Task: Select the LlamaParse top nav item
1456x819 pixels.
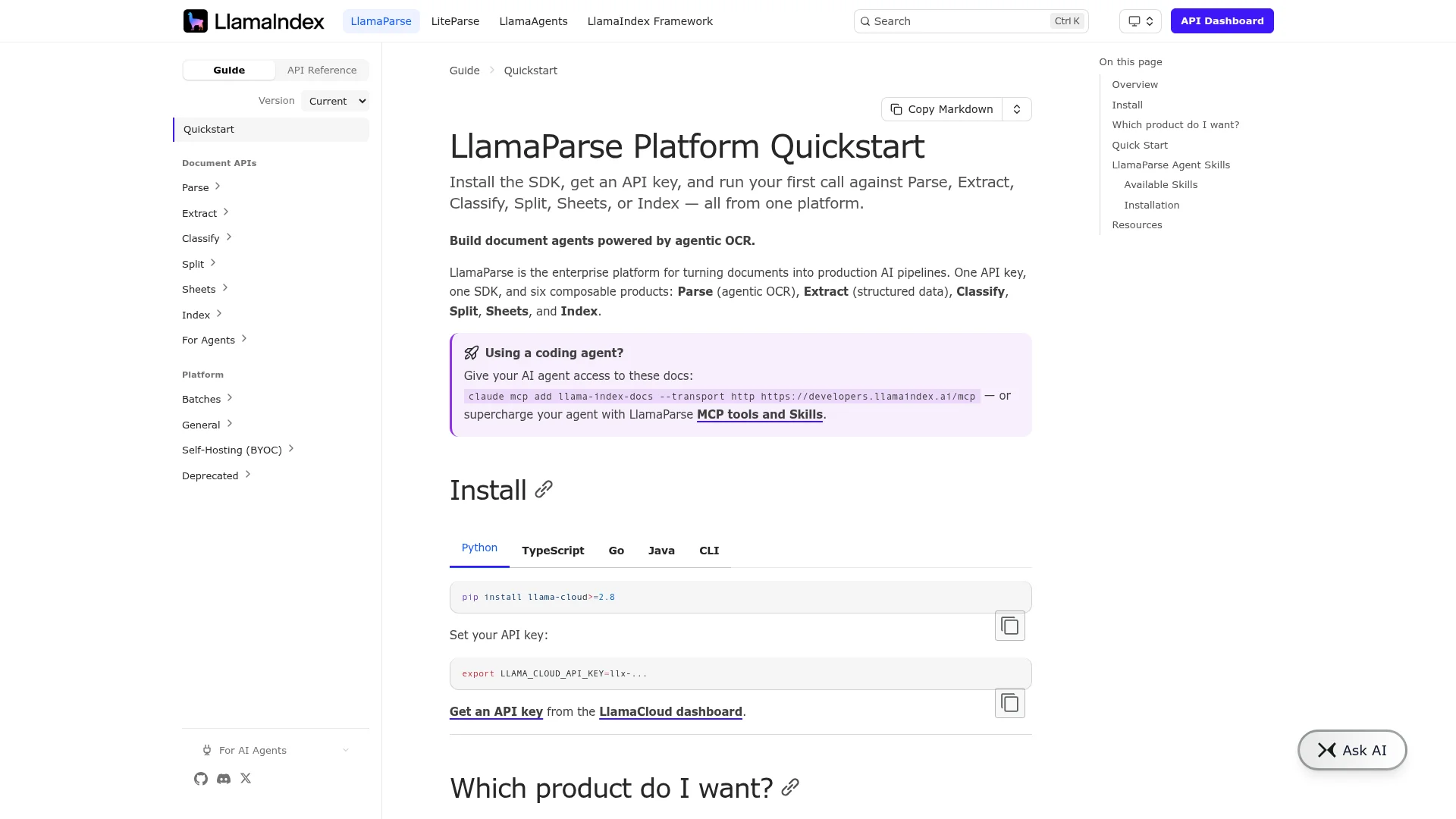Action: (381, 21)
